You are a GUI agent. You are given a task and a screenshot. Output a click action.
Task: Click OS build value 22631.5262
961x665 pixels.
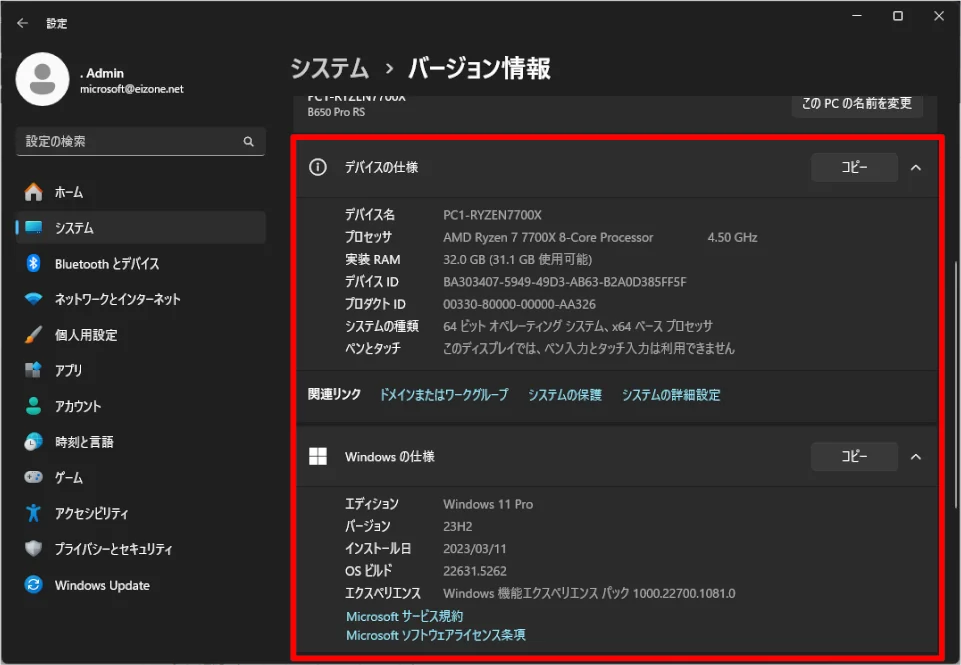(475, 571)
